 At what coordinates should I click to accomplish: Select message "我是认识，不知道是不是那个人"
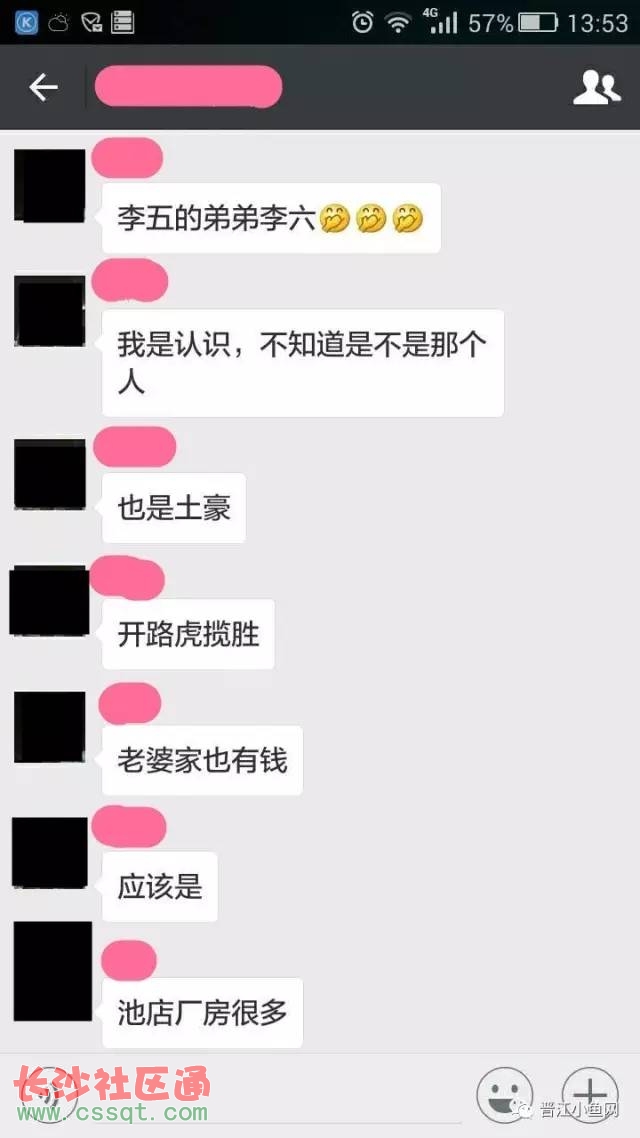coord(303,364)
